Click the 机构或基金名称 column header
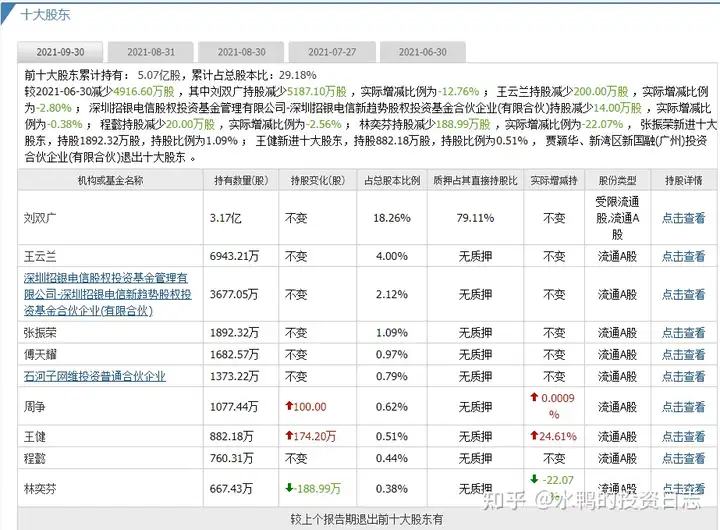720x530 pixels. 110,180
